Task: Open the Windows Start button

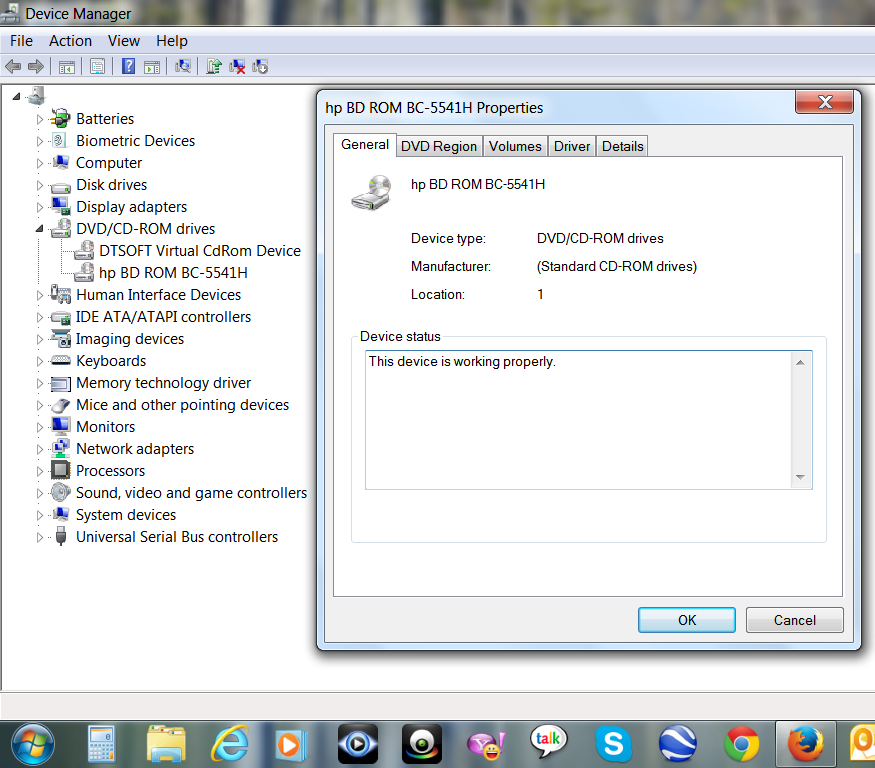Action: click(33, 744)
